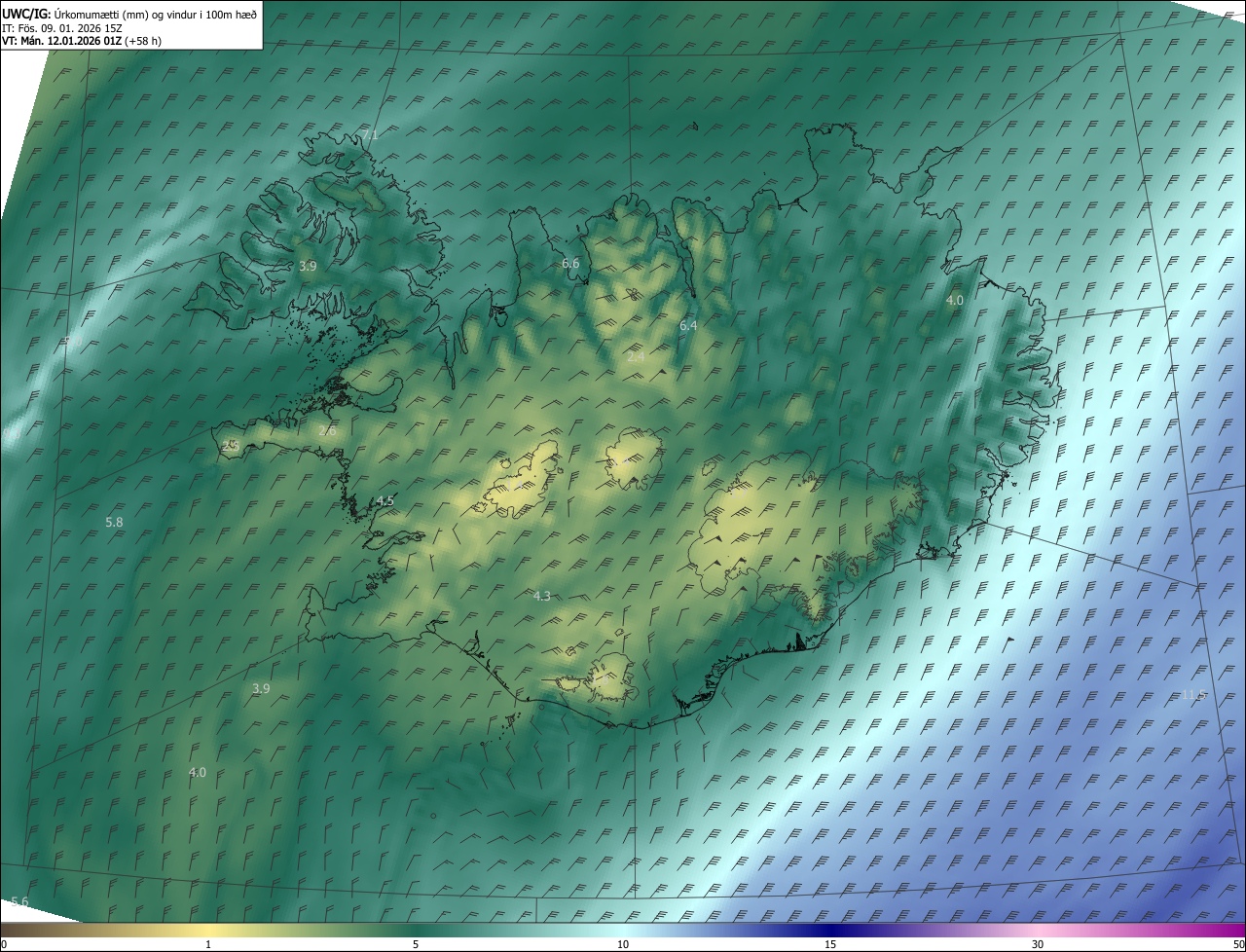Click the 4.3 value label in southern Iceland
This screenshot has height=952, width=1246.
click(x=542, y=596)
